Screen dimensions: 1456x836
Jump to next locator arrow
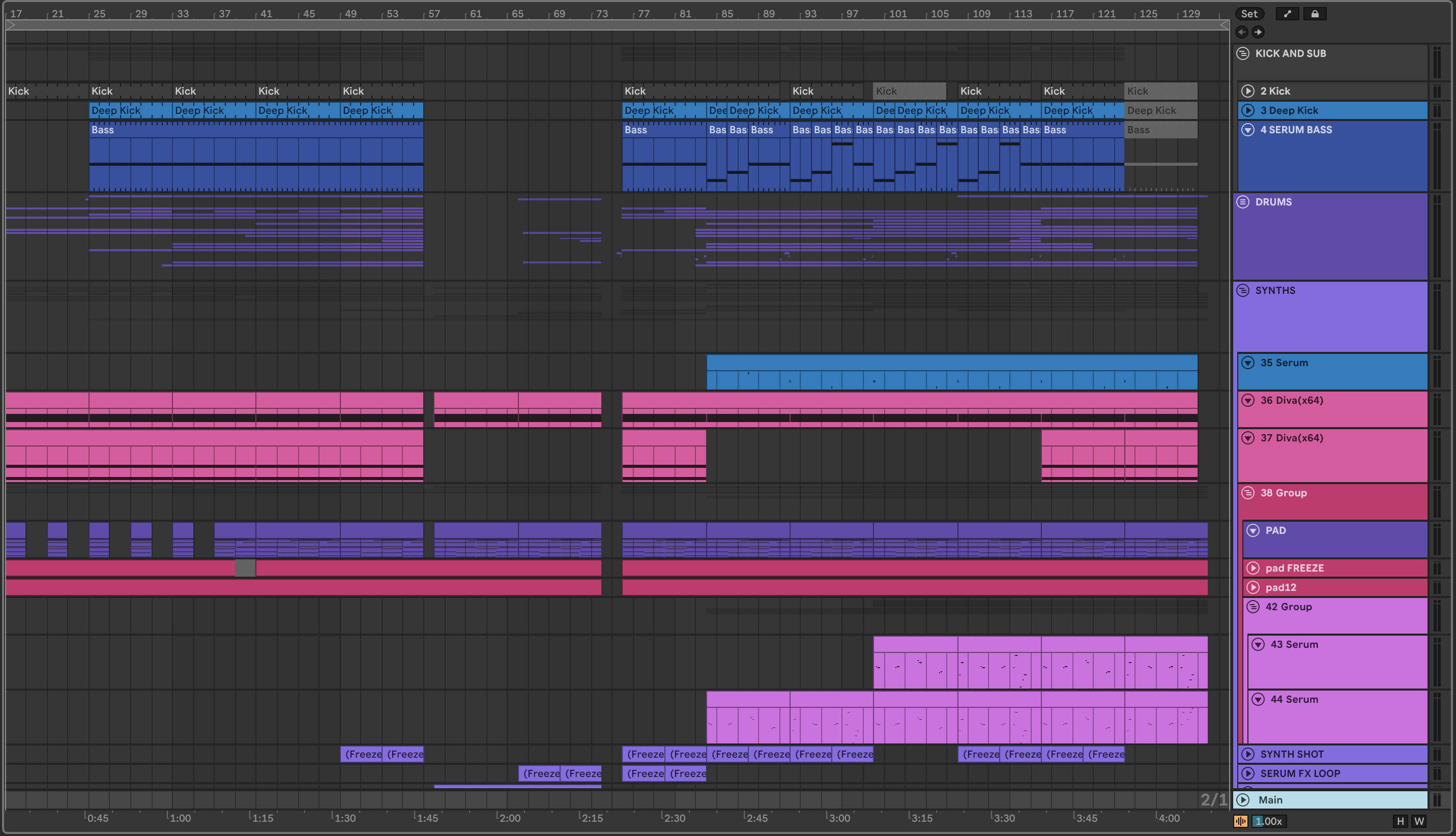coord(1258,32)
